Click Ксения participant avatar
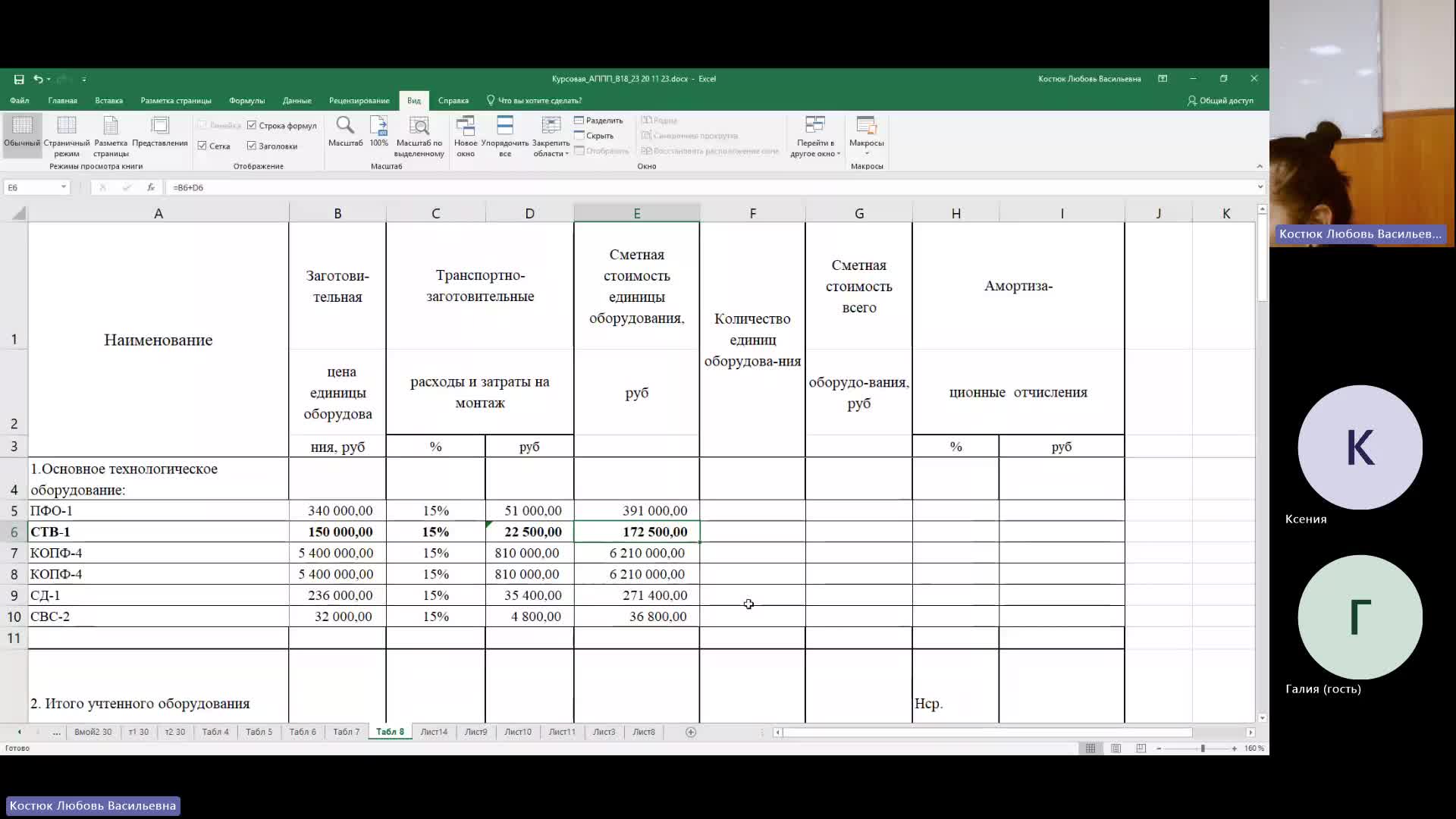1456x819 pixels. pos(1360,447)
